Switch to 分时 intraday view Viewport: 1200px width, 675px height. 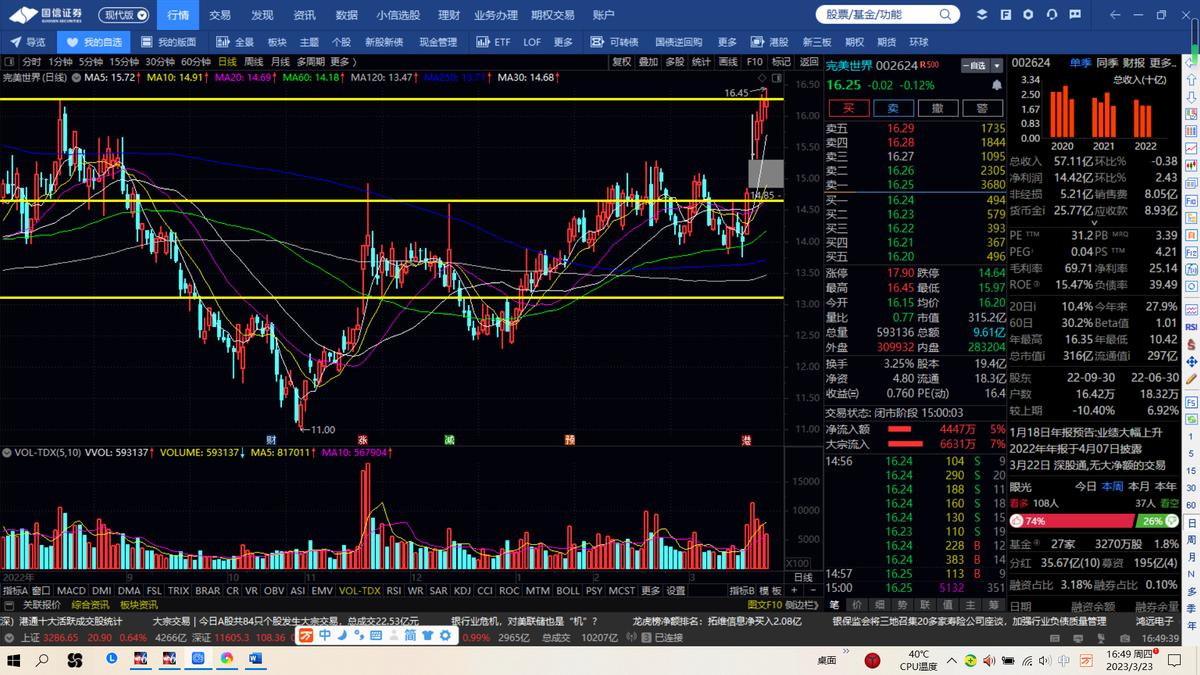pyautogui.click(x=31, y=62)
